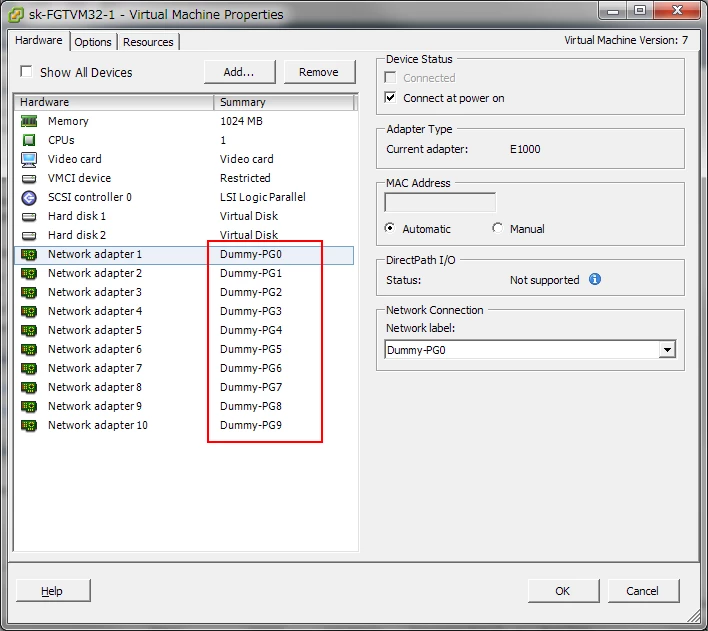Screen dimensions: 708x631
Task: Click the Cancel button
Action: 643,591
